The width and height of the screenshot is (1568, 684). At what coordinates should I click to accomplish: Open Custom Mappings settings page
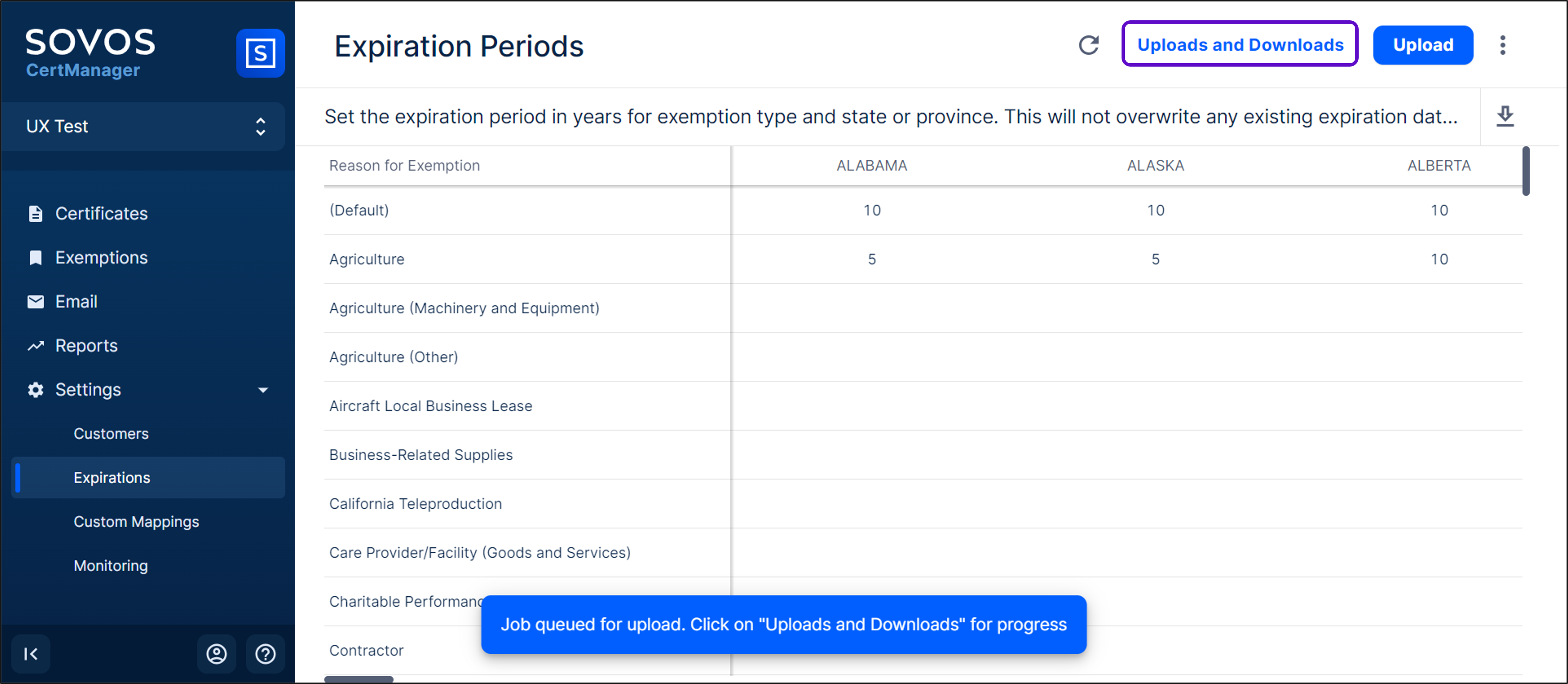pos(136,522)
